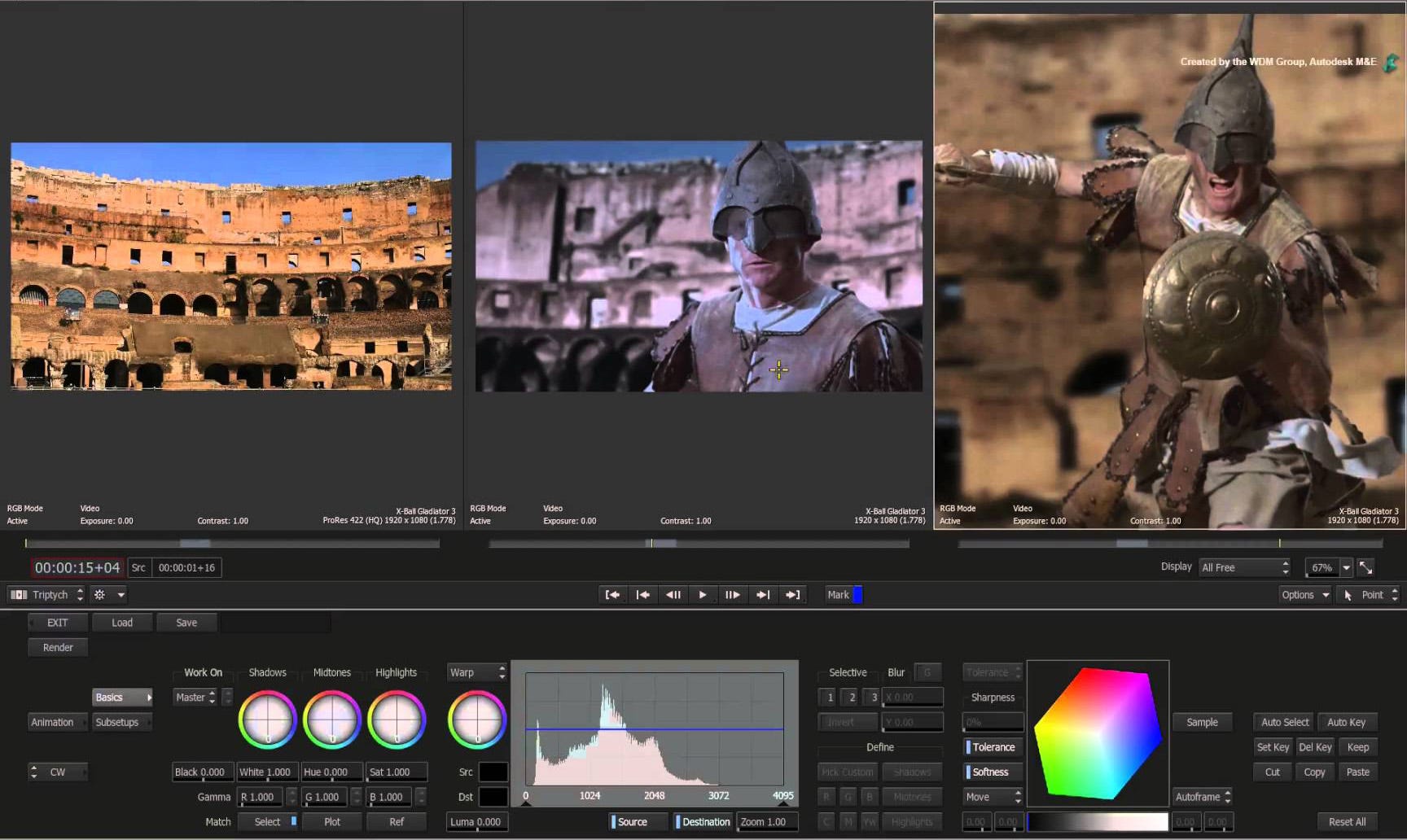The width and height of the screenshot is (1407, 840).
Task: Click the histogram black point marker at 0
Action: (525, 803)
